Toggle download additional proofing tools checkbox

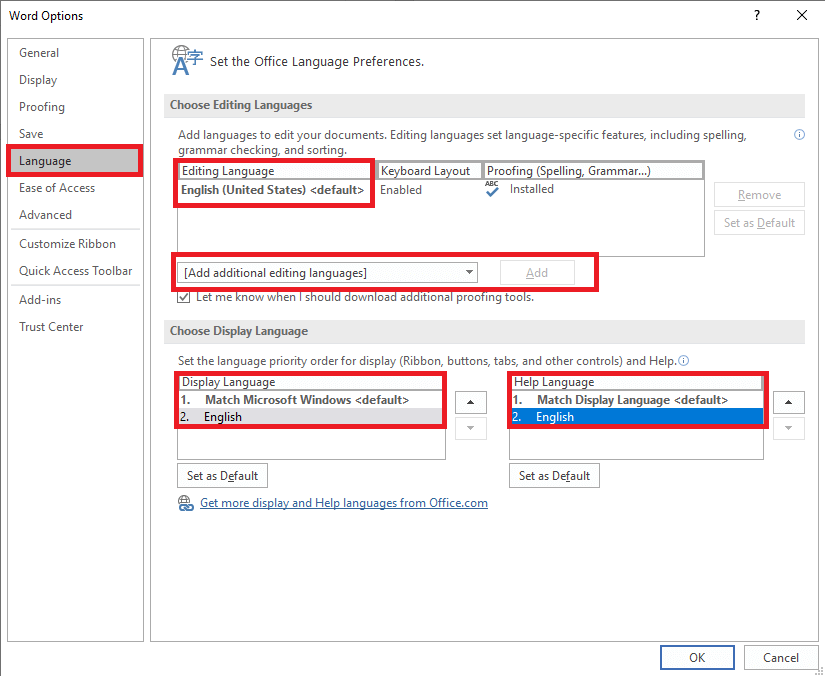184,297
